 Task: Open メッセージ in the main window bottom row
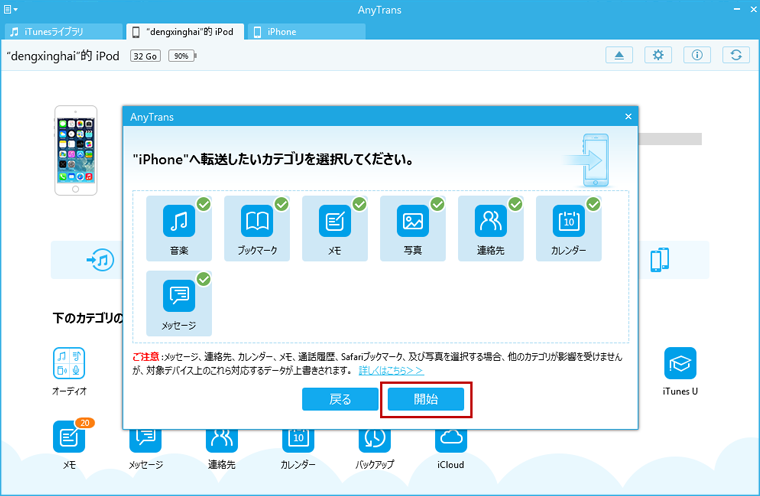coord(145,449)
